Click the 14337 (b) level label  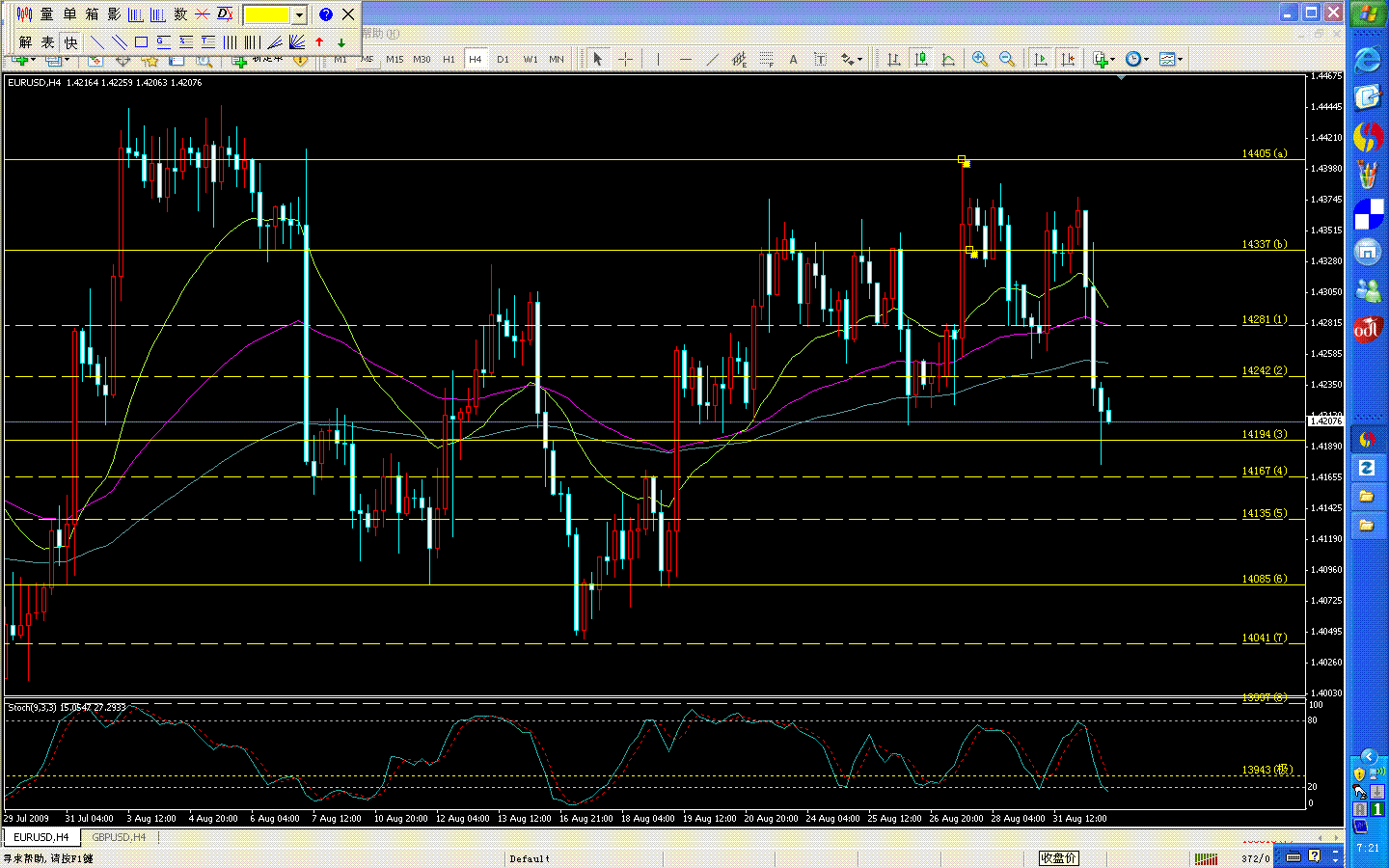coord(1264,244)
